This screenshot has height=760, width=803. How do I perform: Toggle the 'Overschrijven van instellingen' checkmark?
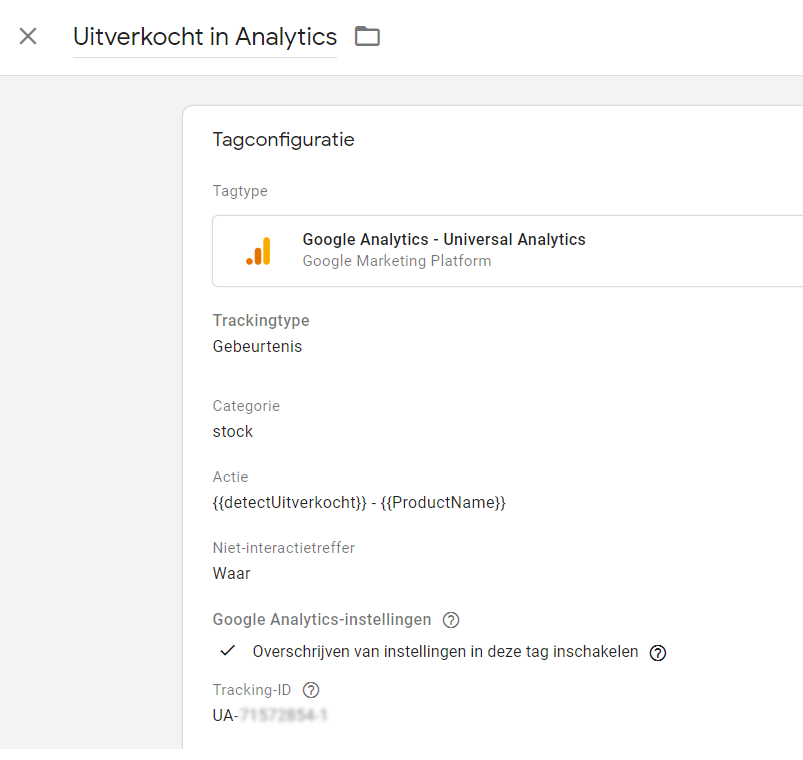pos(227,651)
